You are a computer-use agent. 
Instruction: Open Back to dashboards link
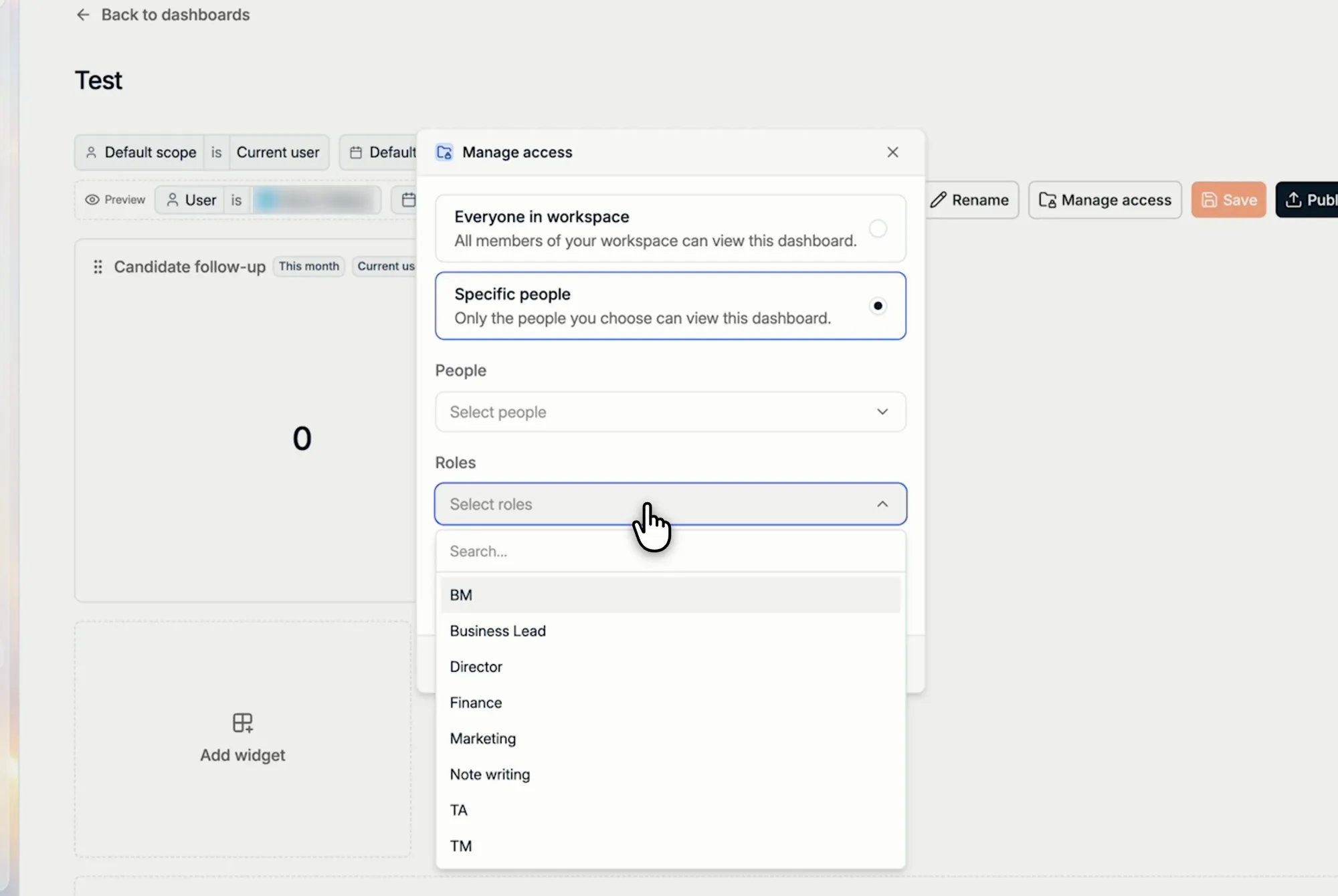click(x=175, y=15)
